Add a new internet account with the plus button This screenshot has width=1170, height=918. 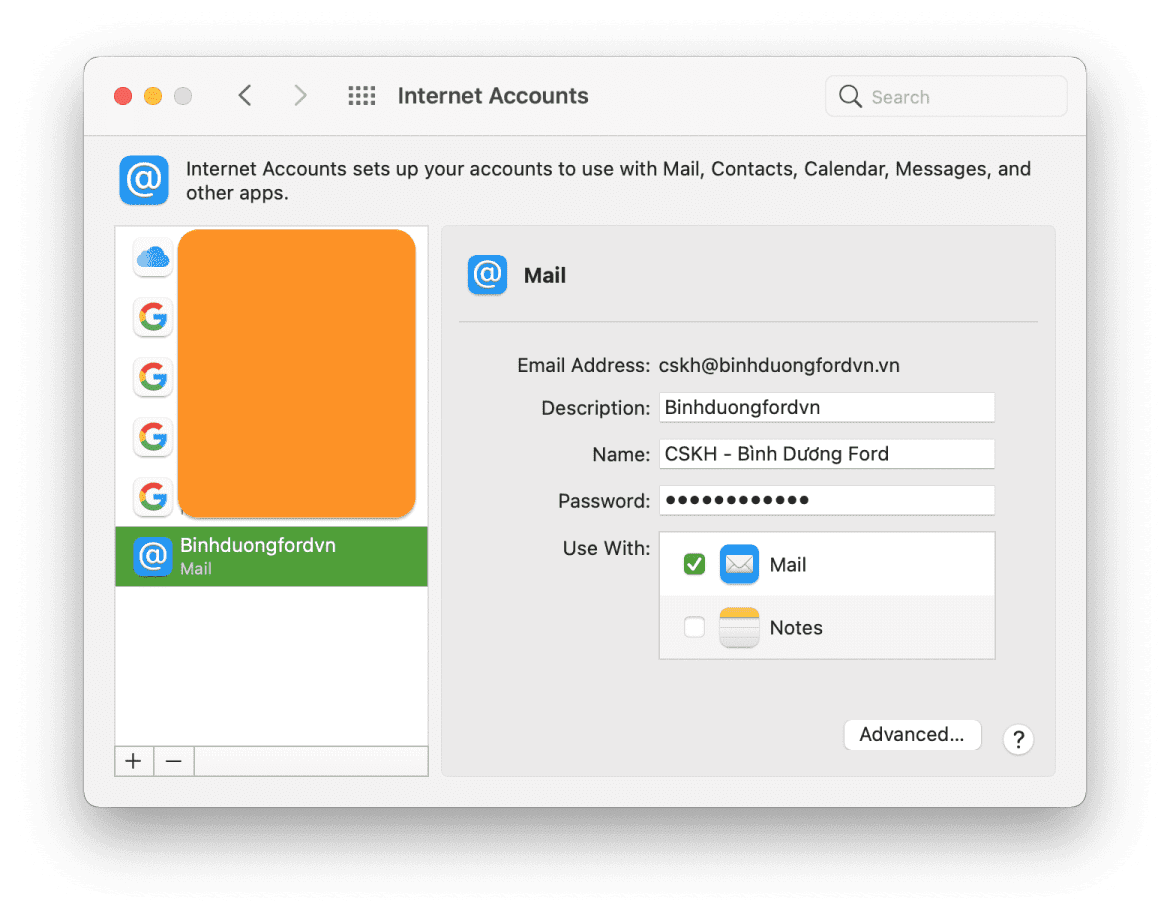[x=133, y=760]
